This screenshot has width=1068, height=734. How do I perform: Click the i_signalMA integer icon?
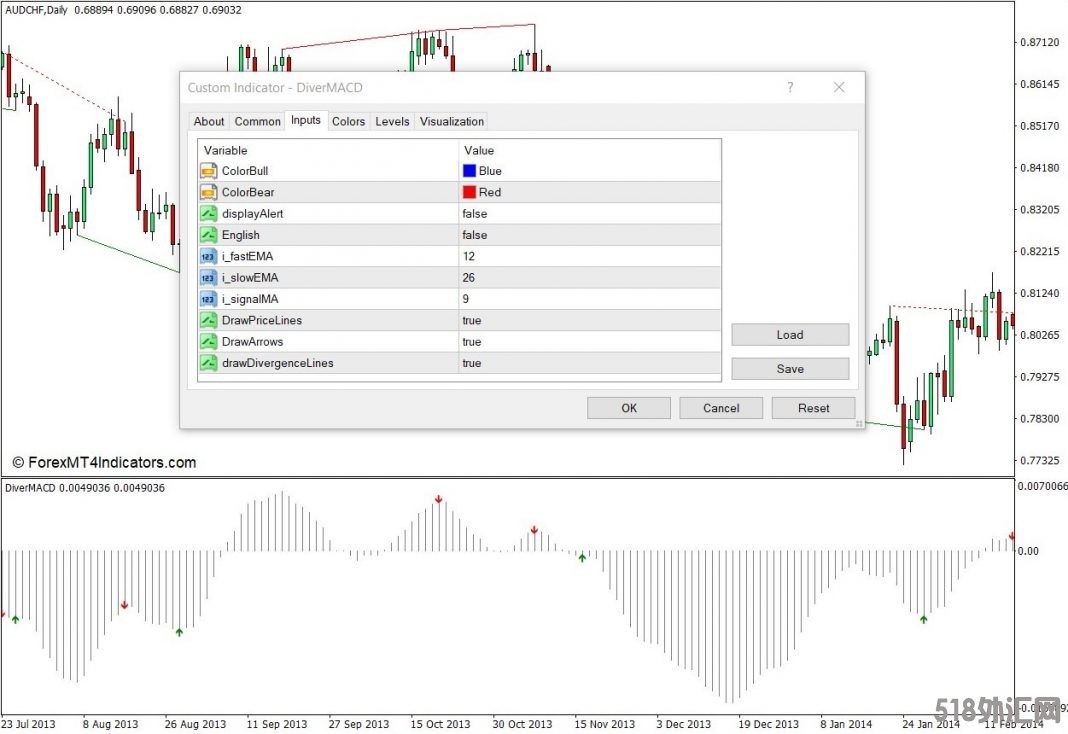click(x=208, y=299)
